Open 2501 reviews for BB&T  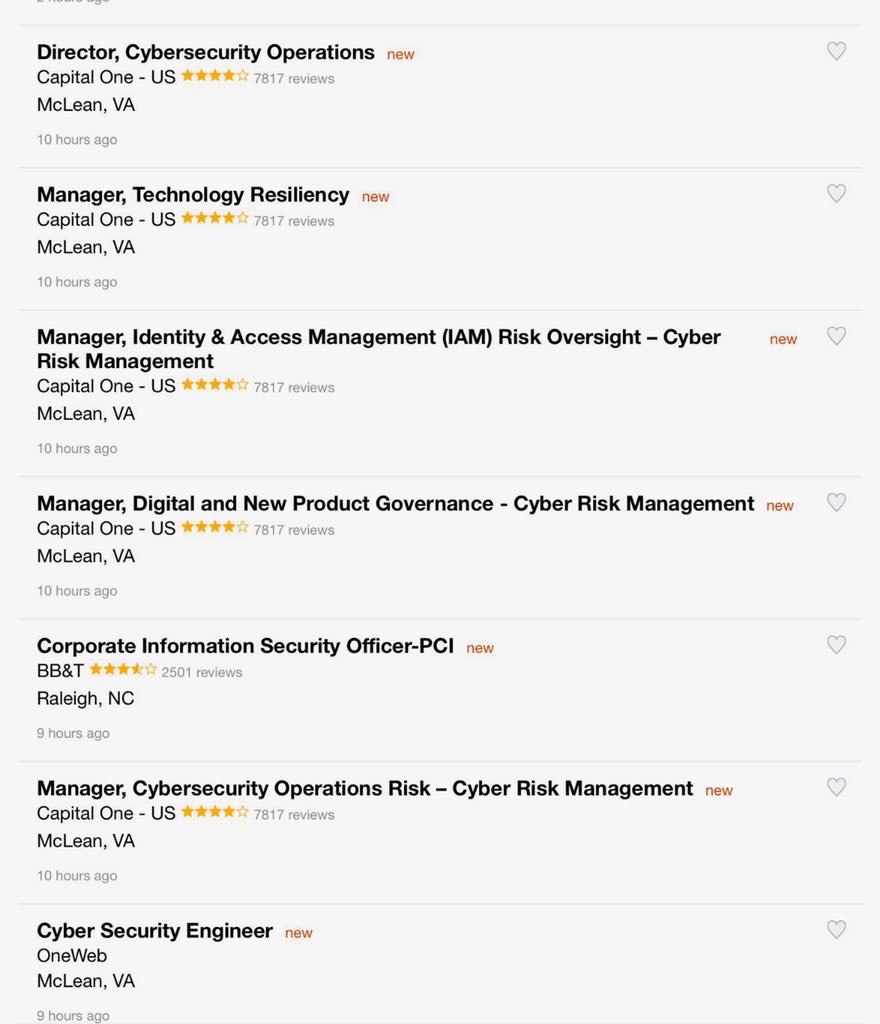click(202, 672)
